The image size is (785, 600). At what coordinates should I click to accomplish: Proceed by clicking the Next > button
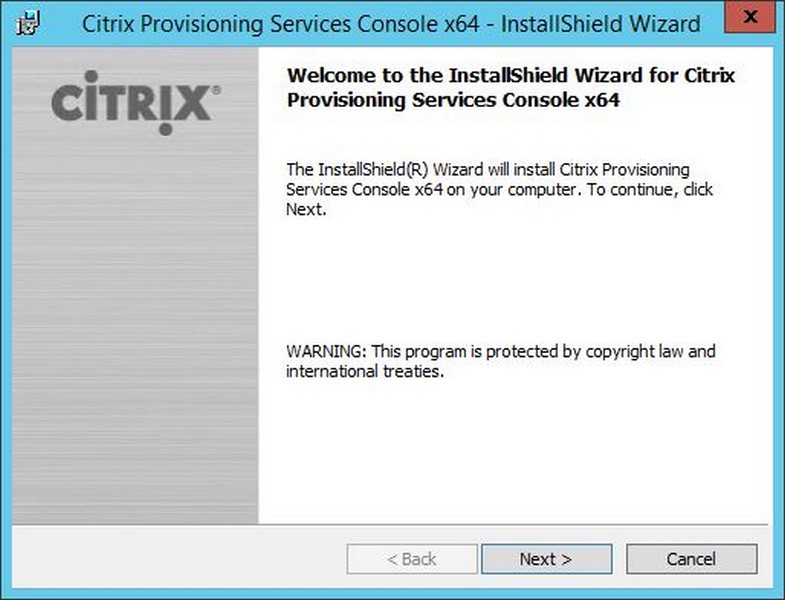coord(546,559)
